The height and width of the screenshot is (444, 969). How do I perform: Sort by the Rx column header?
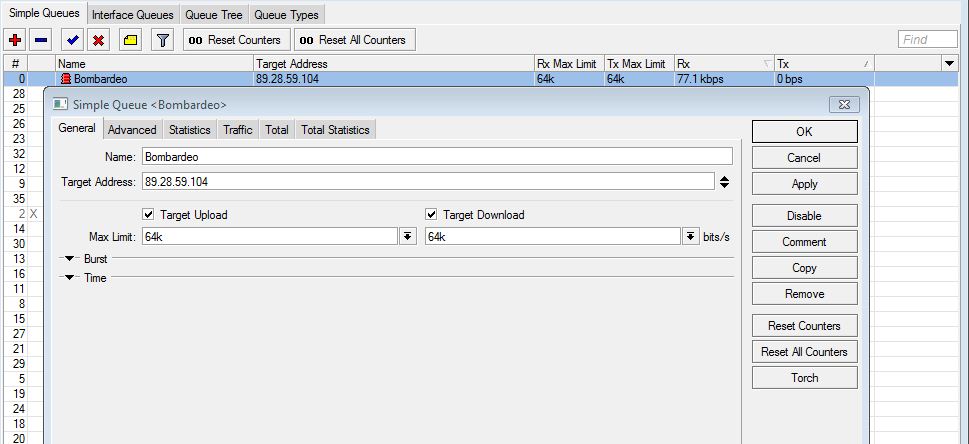coord(724,64)
